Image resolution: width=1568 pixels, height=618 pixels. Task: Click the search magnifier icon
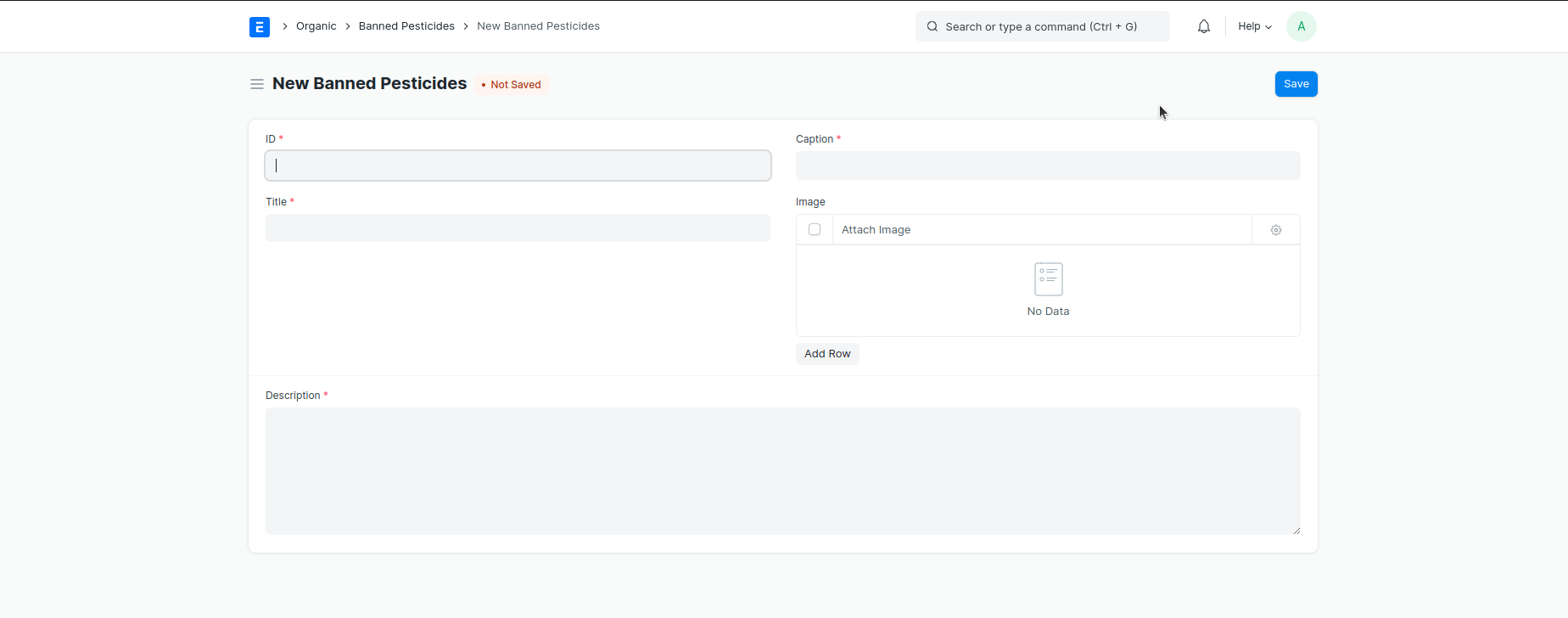(932, 27)
